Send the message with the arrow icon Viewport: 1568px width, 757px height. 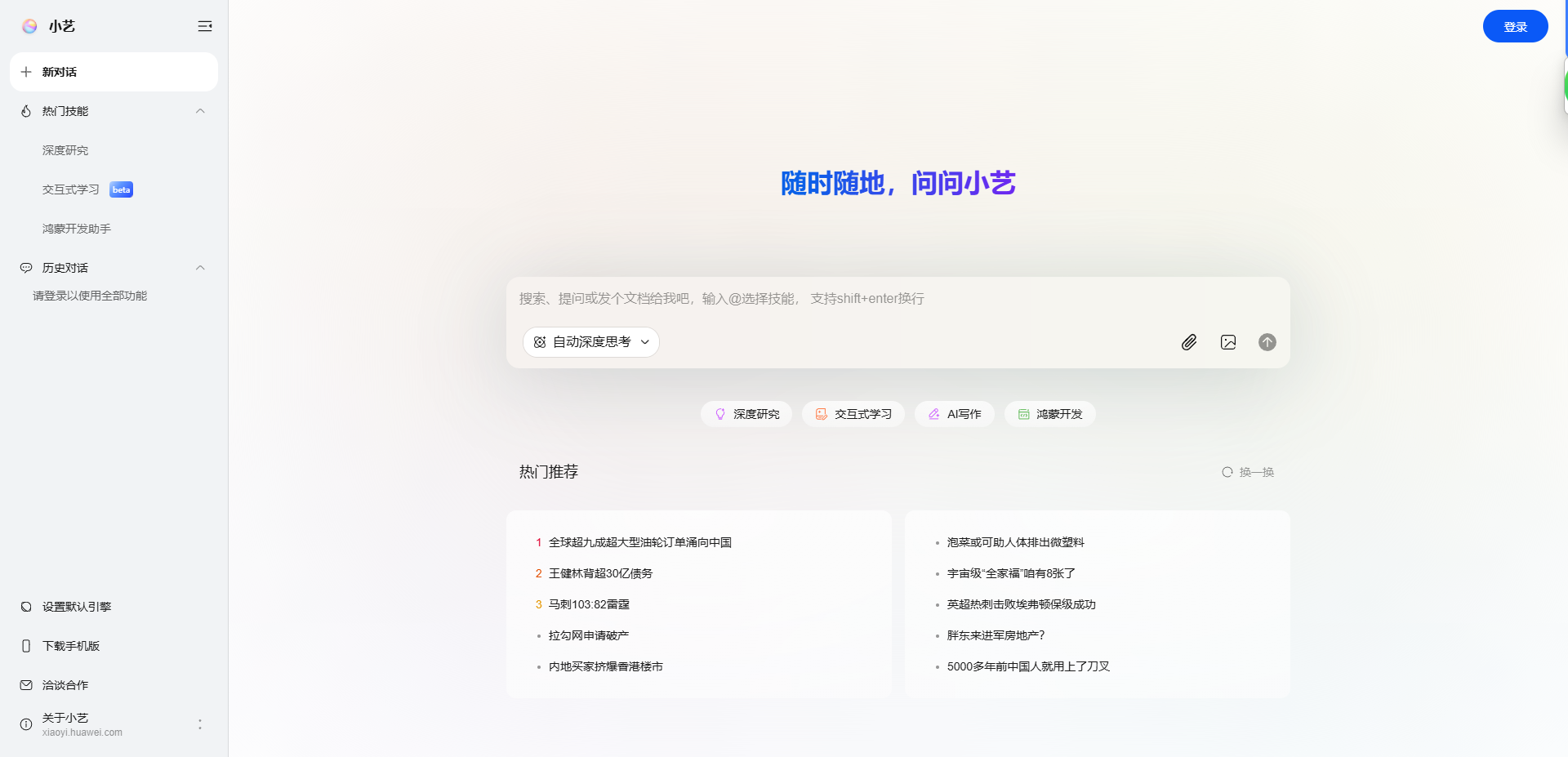pos(1267,342)
